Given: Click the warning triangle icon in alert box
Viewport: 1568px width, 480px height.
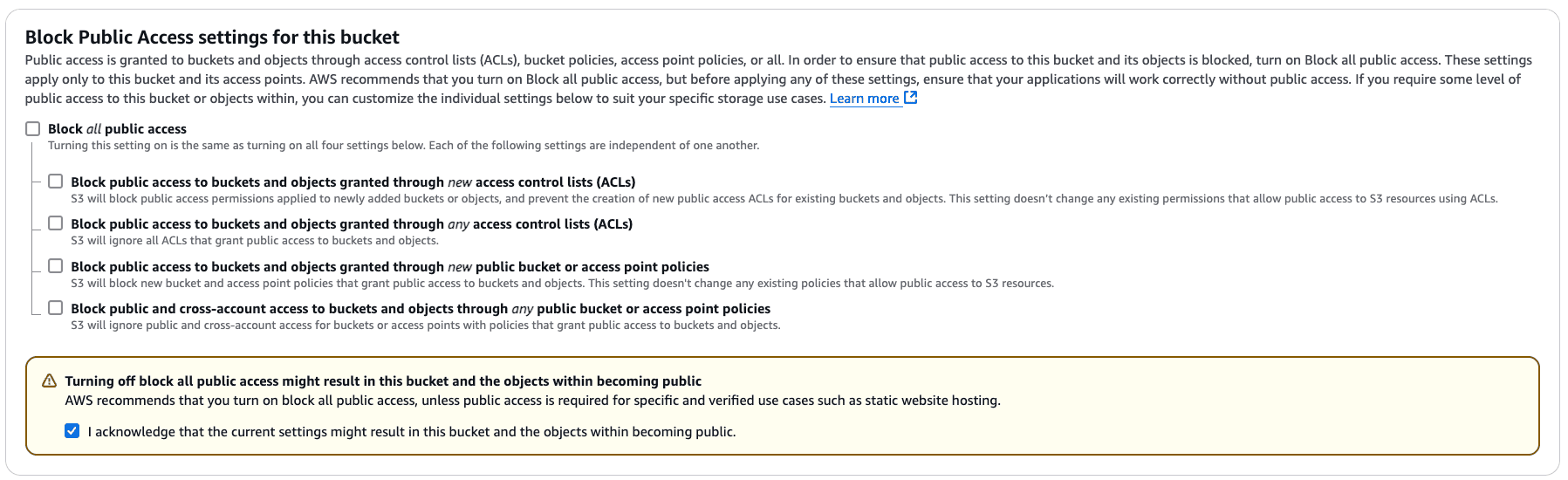Looking at the screenshot, I should 50,381.
